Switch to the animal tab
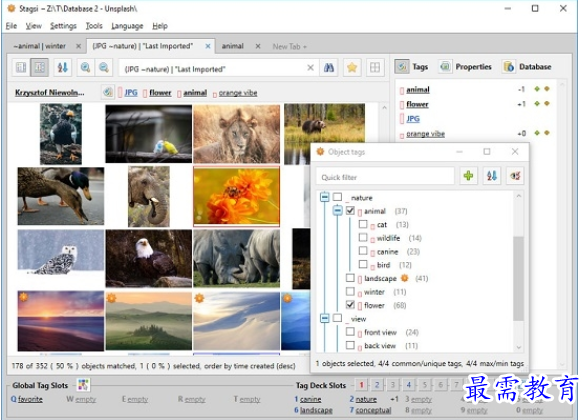 coord(232,46)
